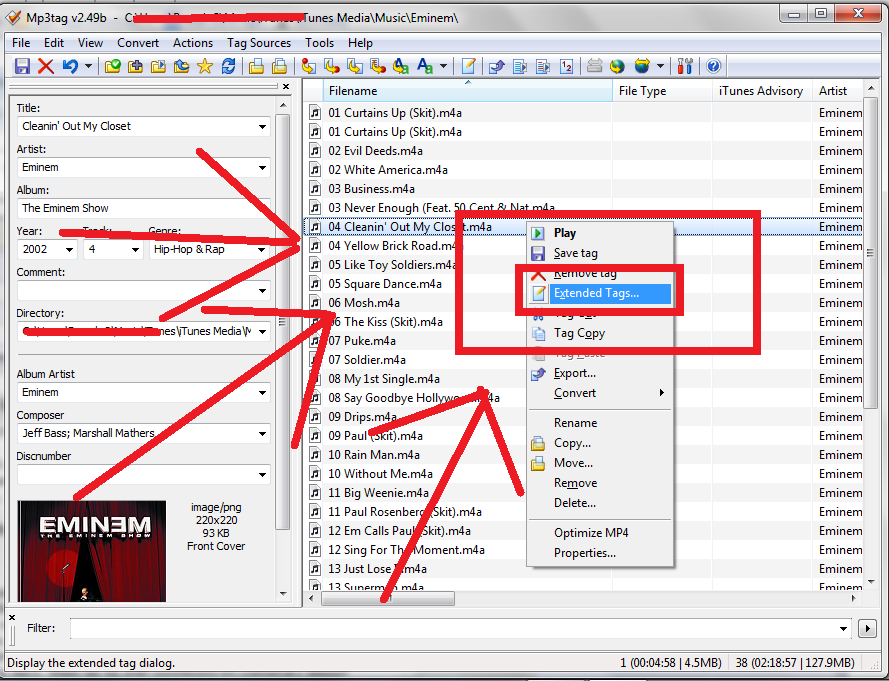
Task: Open the Tag Sources menu
Action: (x=259, y=43)
